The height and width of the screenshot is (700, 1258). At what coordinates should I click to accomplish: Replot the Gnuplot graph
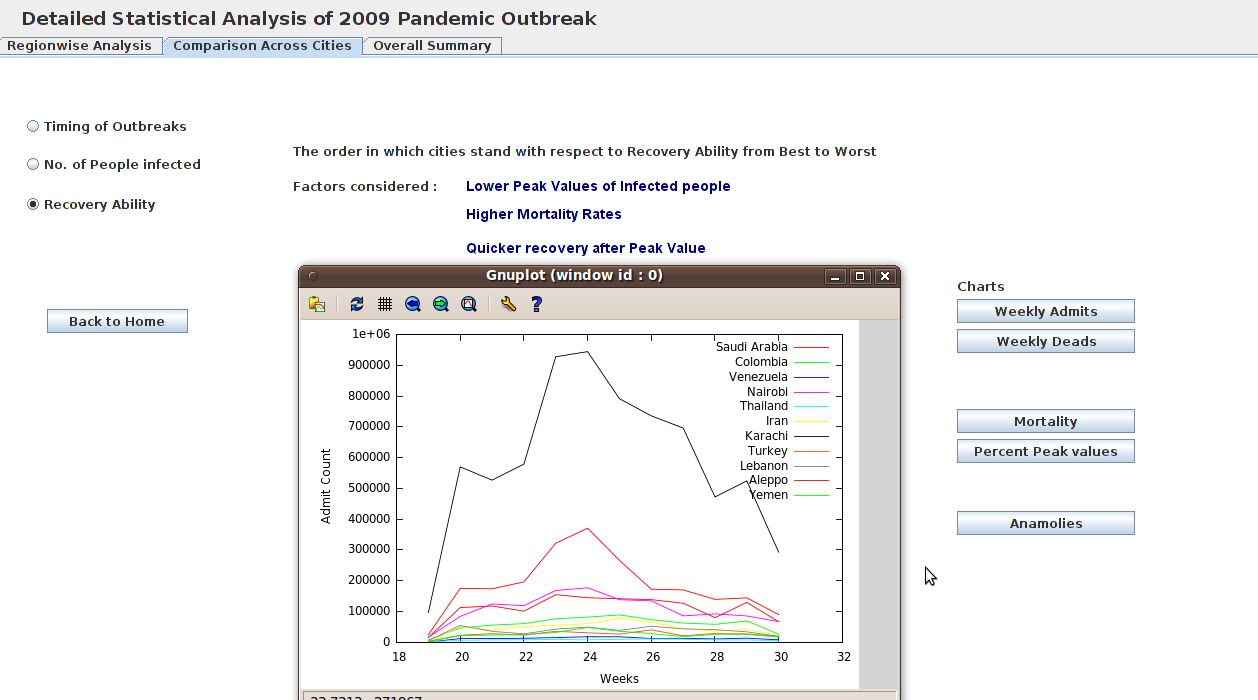[357, 304]
